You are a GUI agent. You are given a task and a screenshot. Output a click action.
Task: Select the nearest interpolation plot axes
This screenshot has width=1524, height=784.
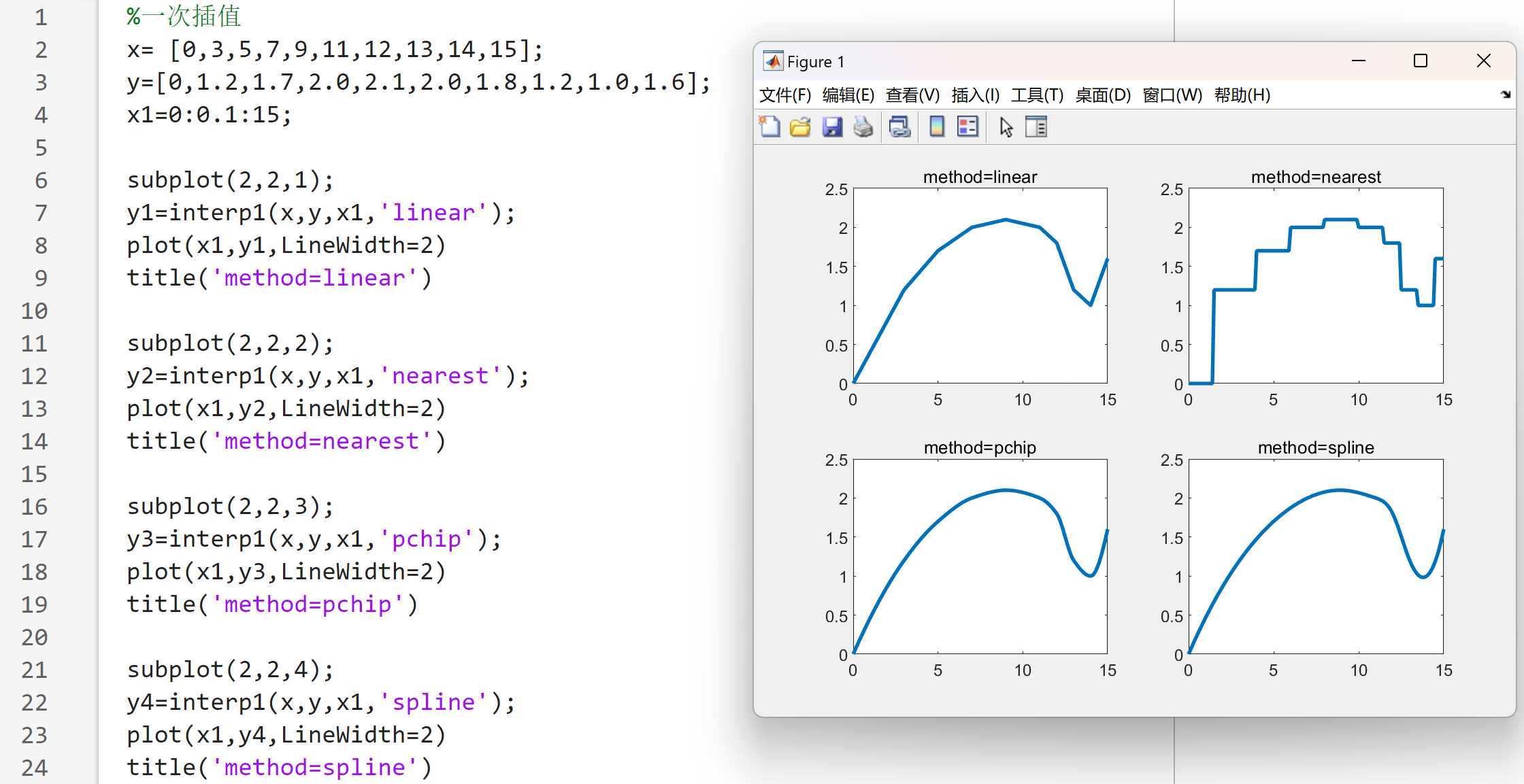coord(1316,286)
